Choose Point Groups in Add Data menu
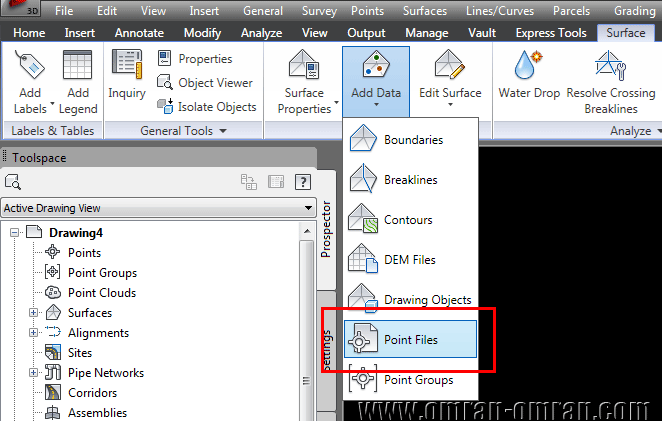 [x=410, y=379]
